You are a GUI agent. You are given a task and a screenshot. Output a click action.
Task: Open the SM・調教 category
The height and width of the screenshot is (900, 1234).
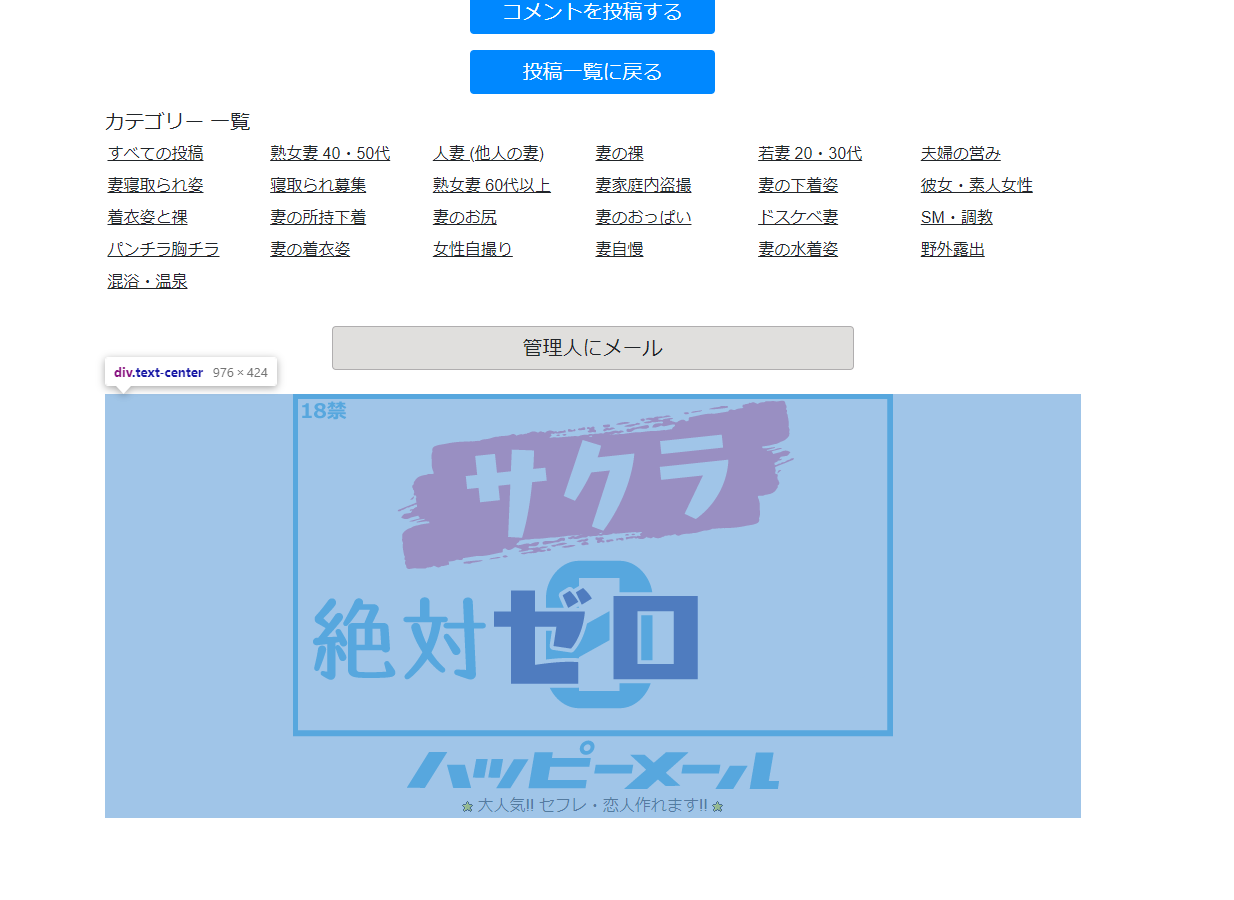point(956,217)
